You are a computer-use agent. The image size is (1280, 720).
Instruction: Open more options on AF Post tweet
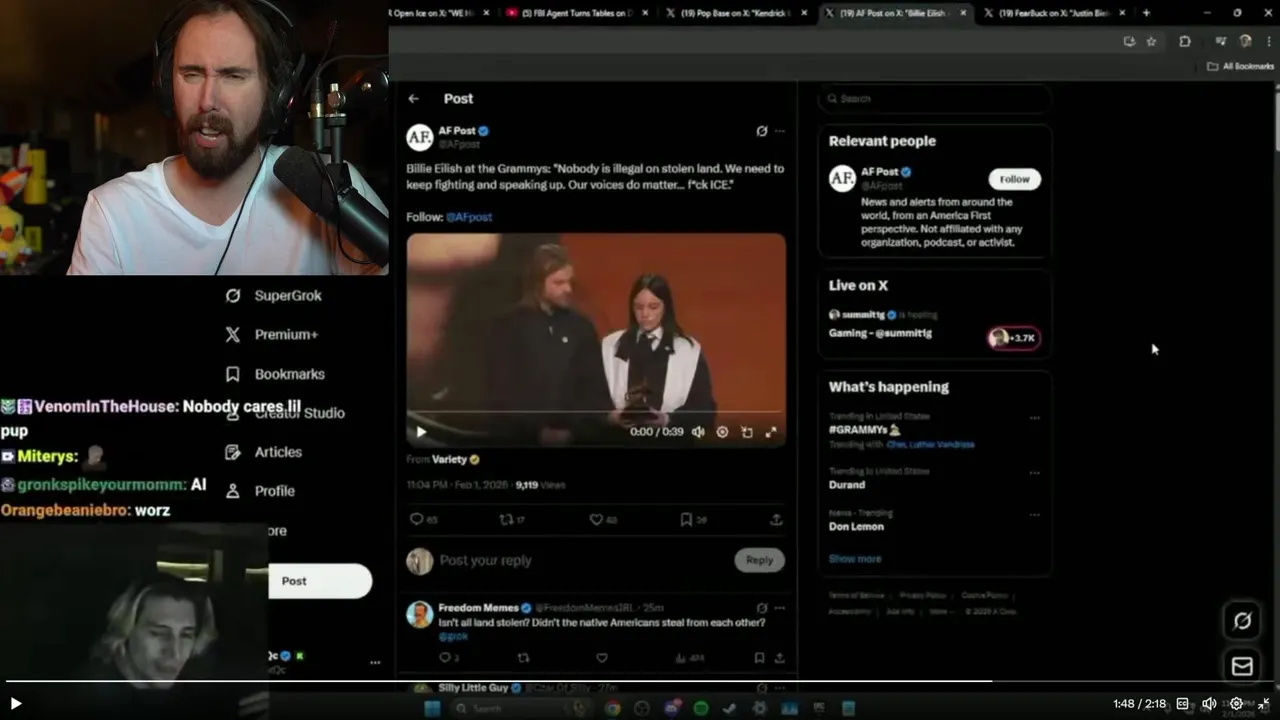(780, 131)
